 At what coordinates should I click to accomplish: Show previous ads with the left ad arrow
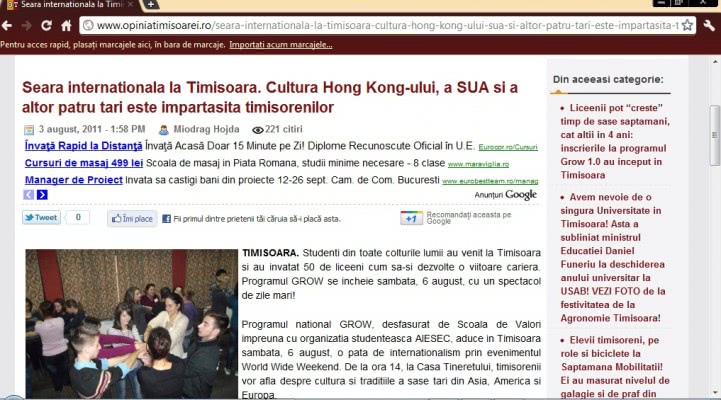(x=28, y=194)
